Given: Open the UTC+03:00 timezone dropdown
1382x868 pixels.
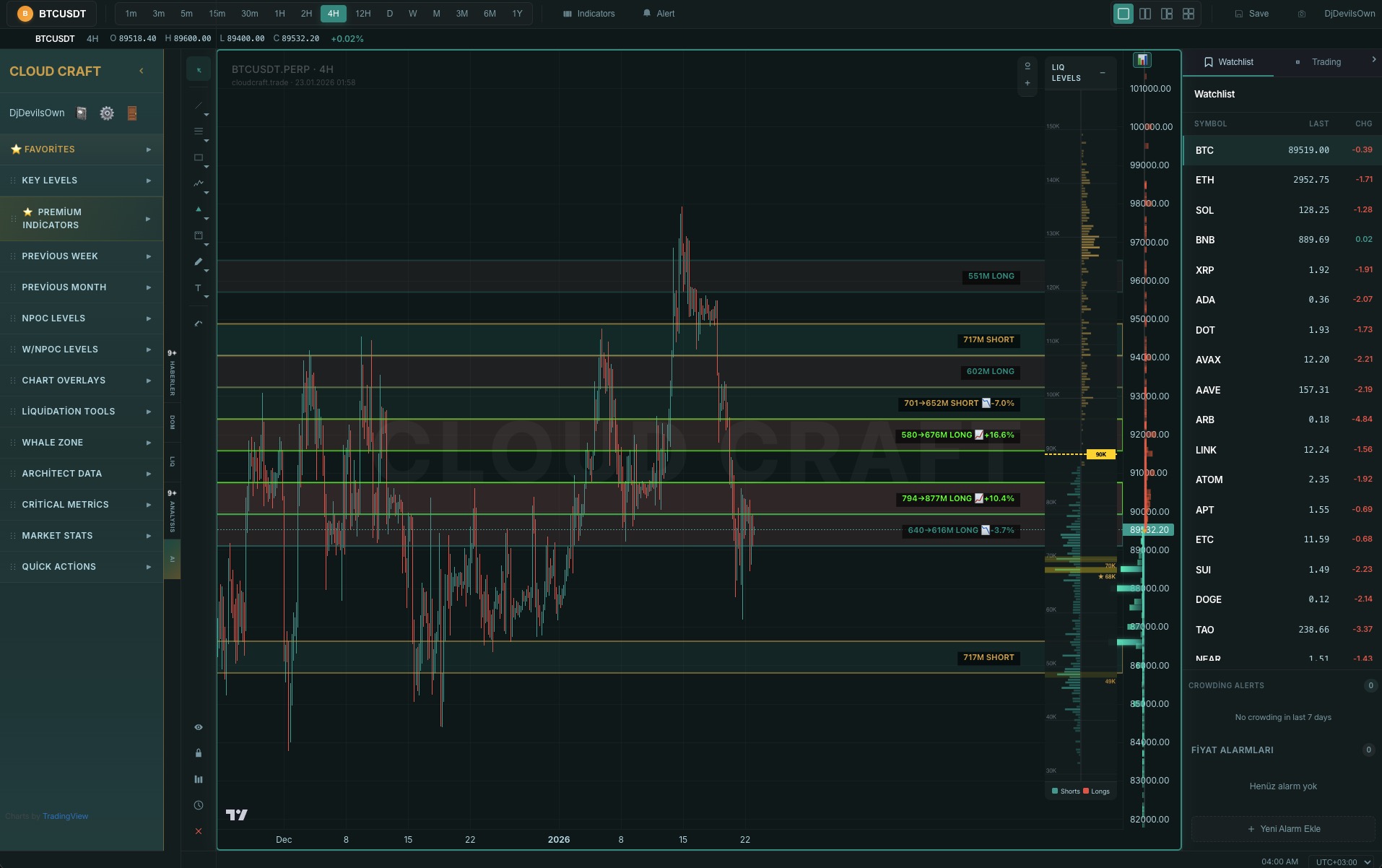Looking at the screenshot, I should [x=1343, y=862].
